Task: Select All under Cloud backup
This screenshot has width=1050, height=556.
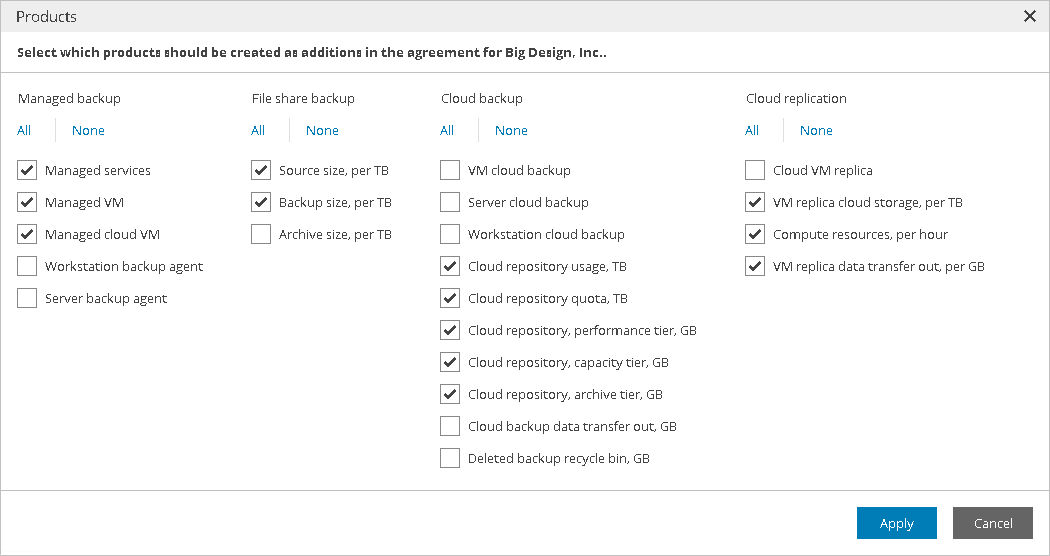Action: 447,130
